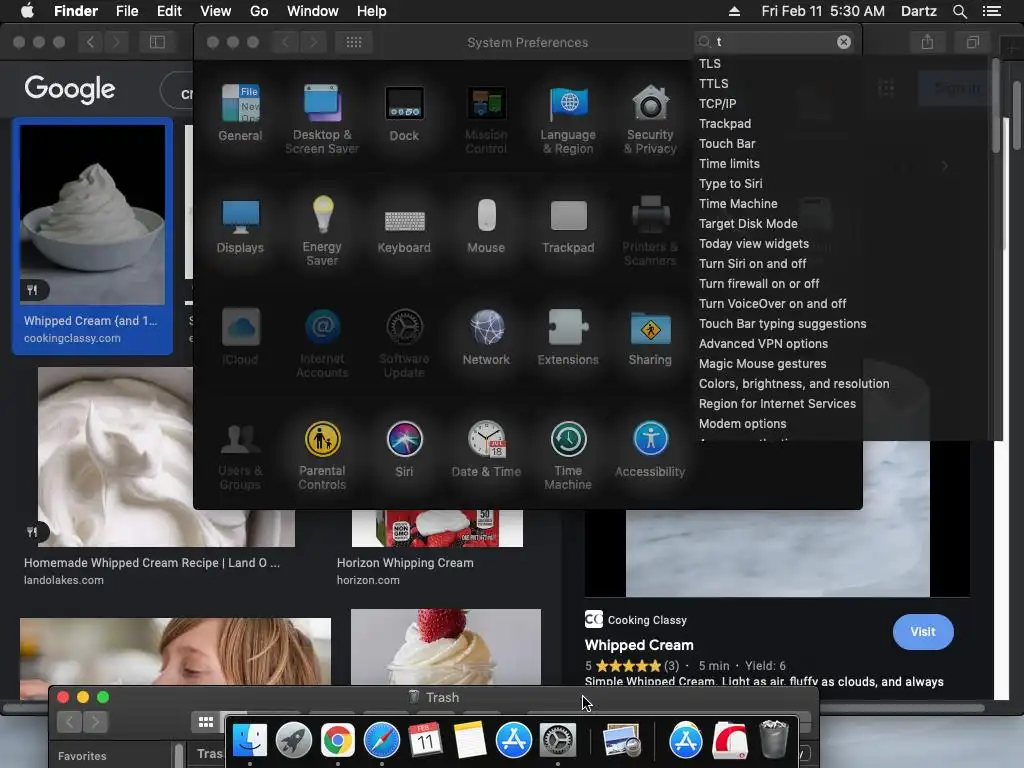Open the Siri preference pane
The height and width of the screenshot is (768, 1024).
click(x=404, y=449)
